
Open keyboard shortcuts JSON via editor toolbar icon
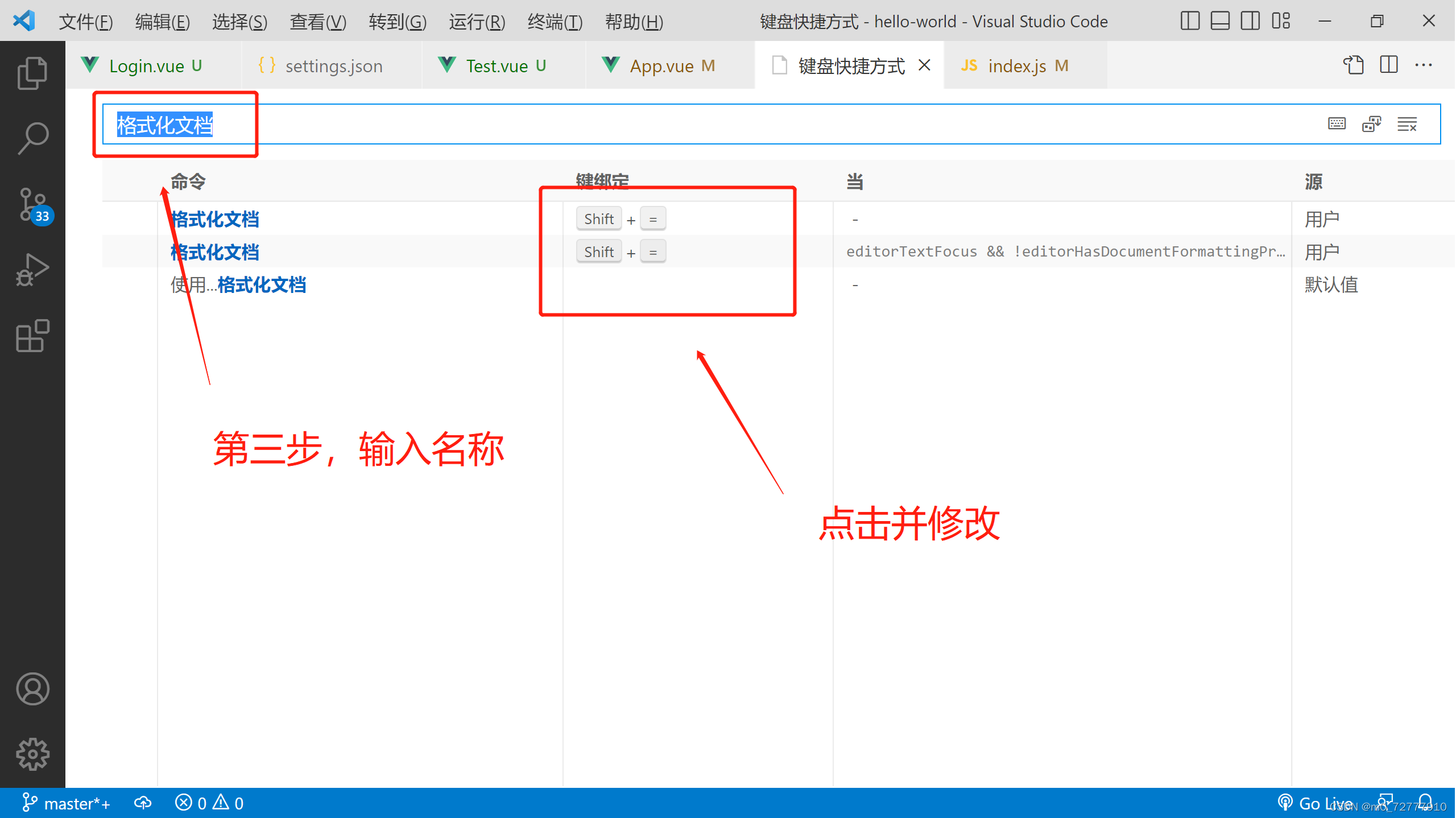[1354, 65]
